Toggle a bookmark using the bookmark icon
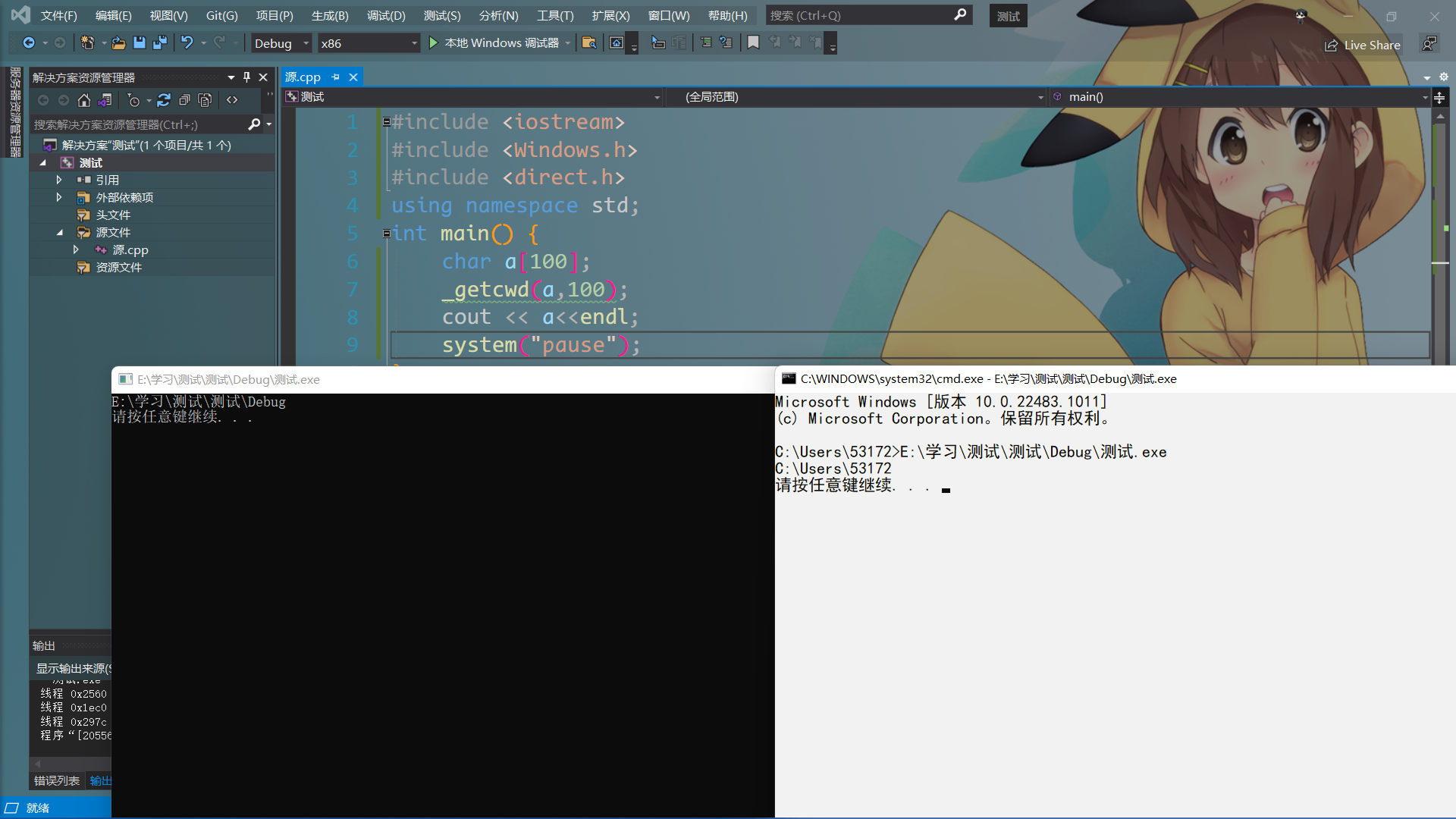 click(x=752, y=42)
